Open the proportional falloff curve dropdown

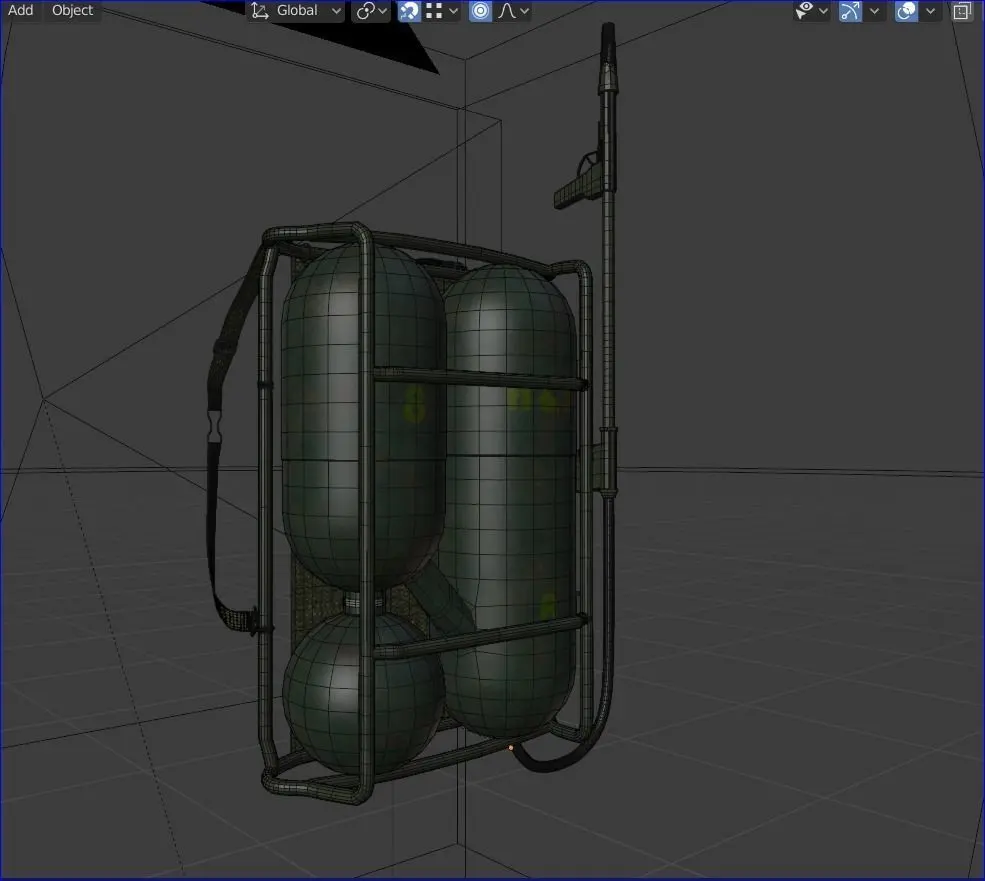(513, 11)
